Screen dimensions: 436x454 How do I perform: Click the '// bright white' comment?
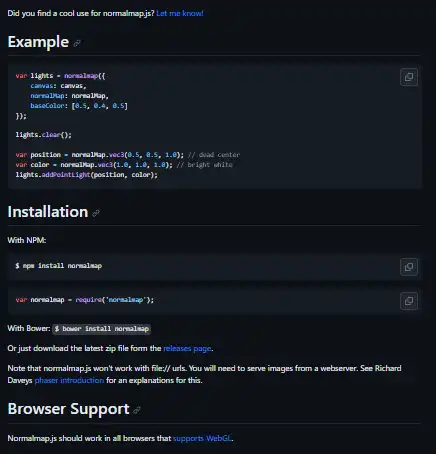[205, 165]
